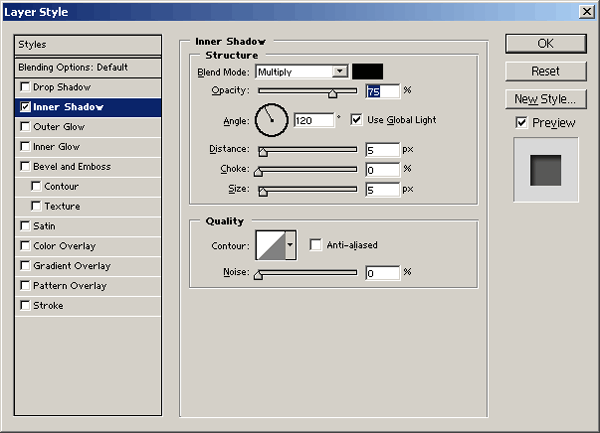Select the Inner Shadow label row

(x=88, y=107)
